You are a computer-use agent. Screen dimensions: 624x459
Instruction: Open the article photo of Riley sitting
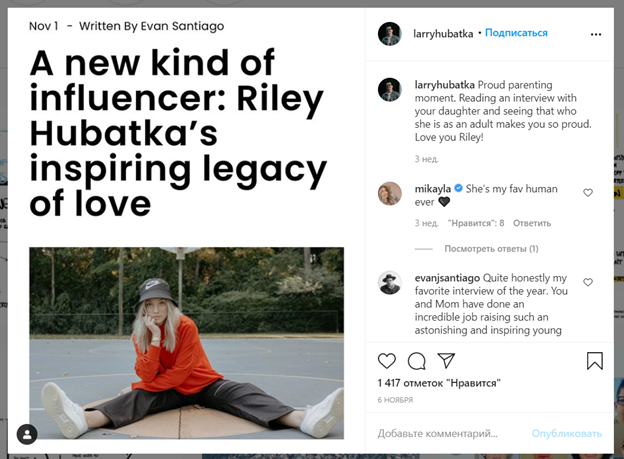click(186, 343)
